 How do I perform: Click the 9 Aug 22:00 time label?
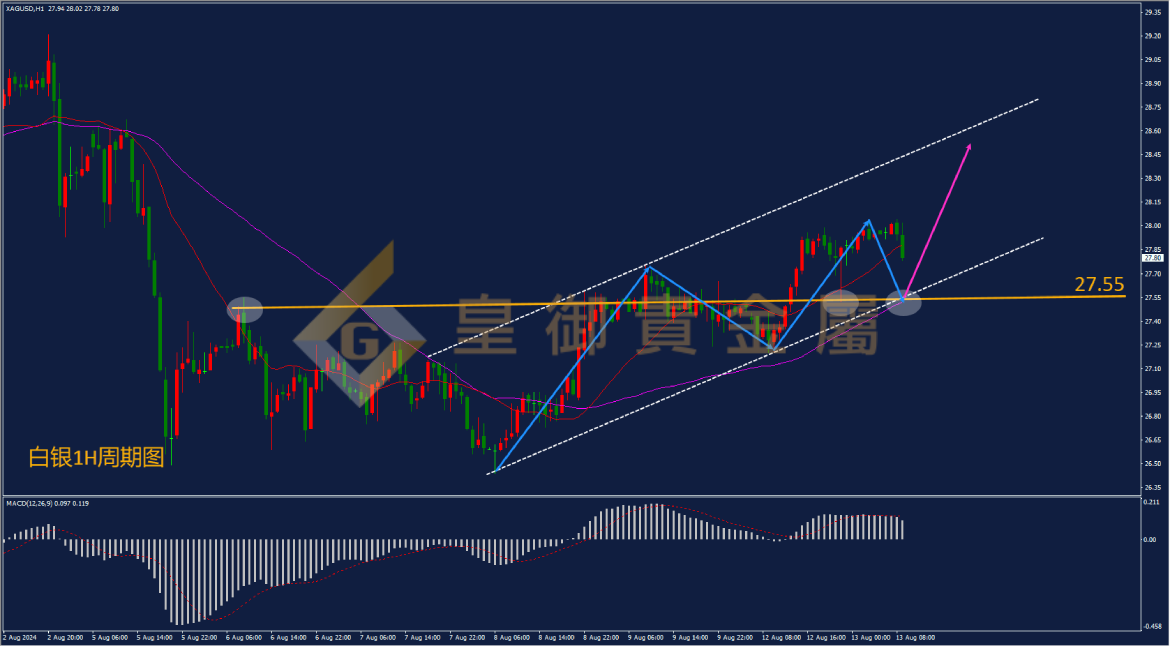pyautogui.click(x=737, y=638)
